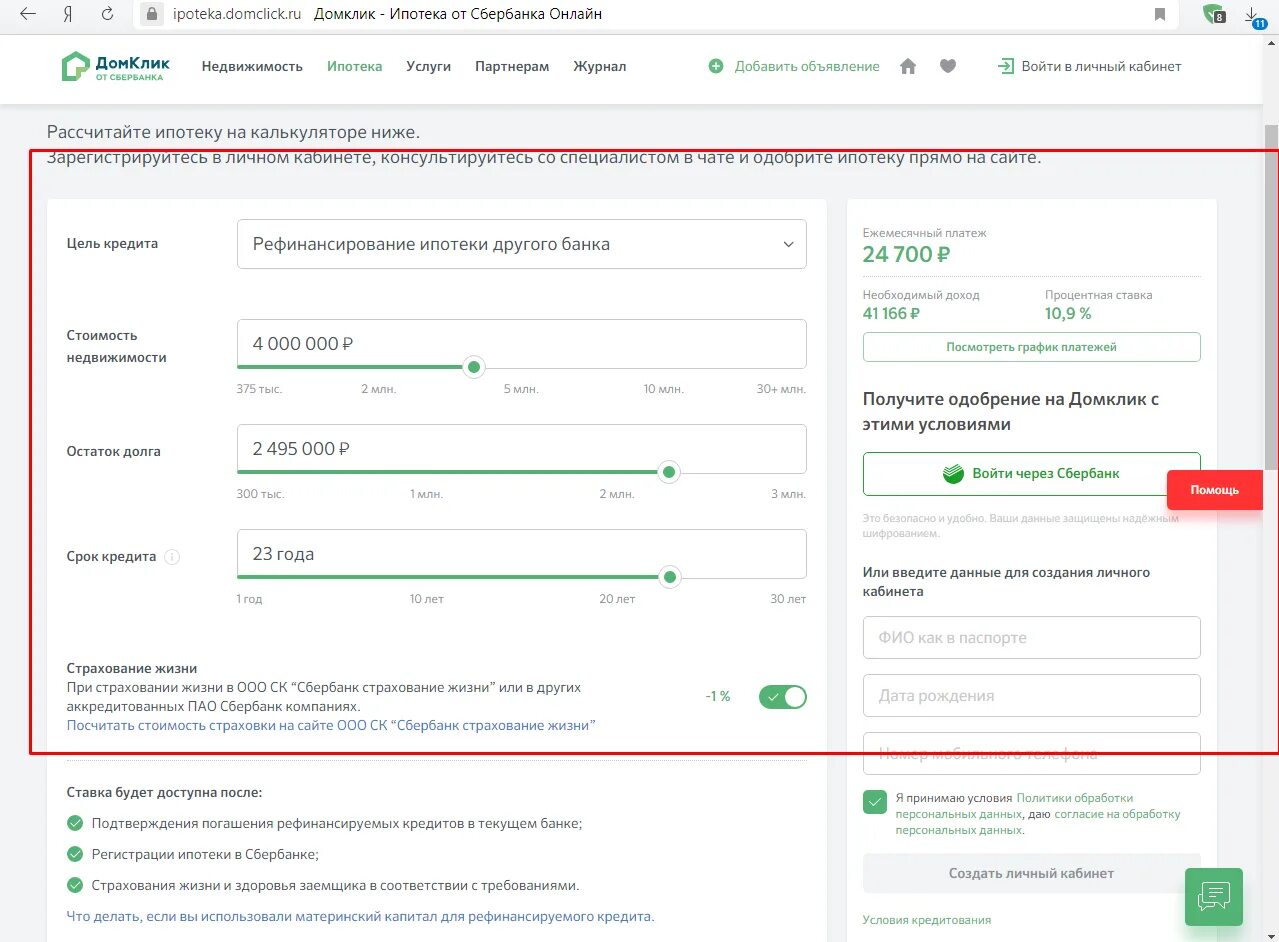Open the Yandex home button in the toolbar
Image resolution: width=1279 pixels, height=942 pixels.
click(x=67, y=14)
